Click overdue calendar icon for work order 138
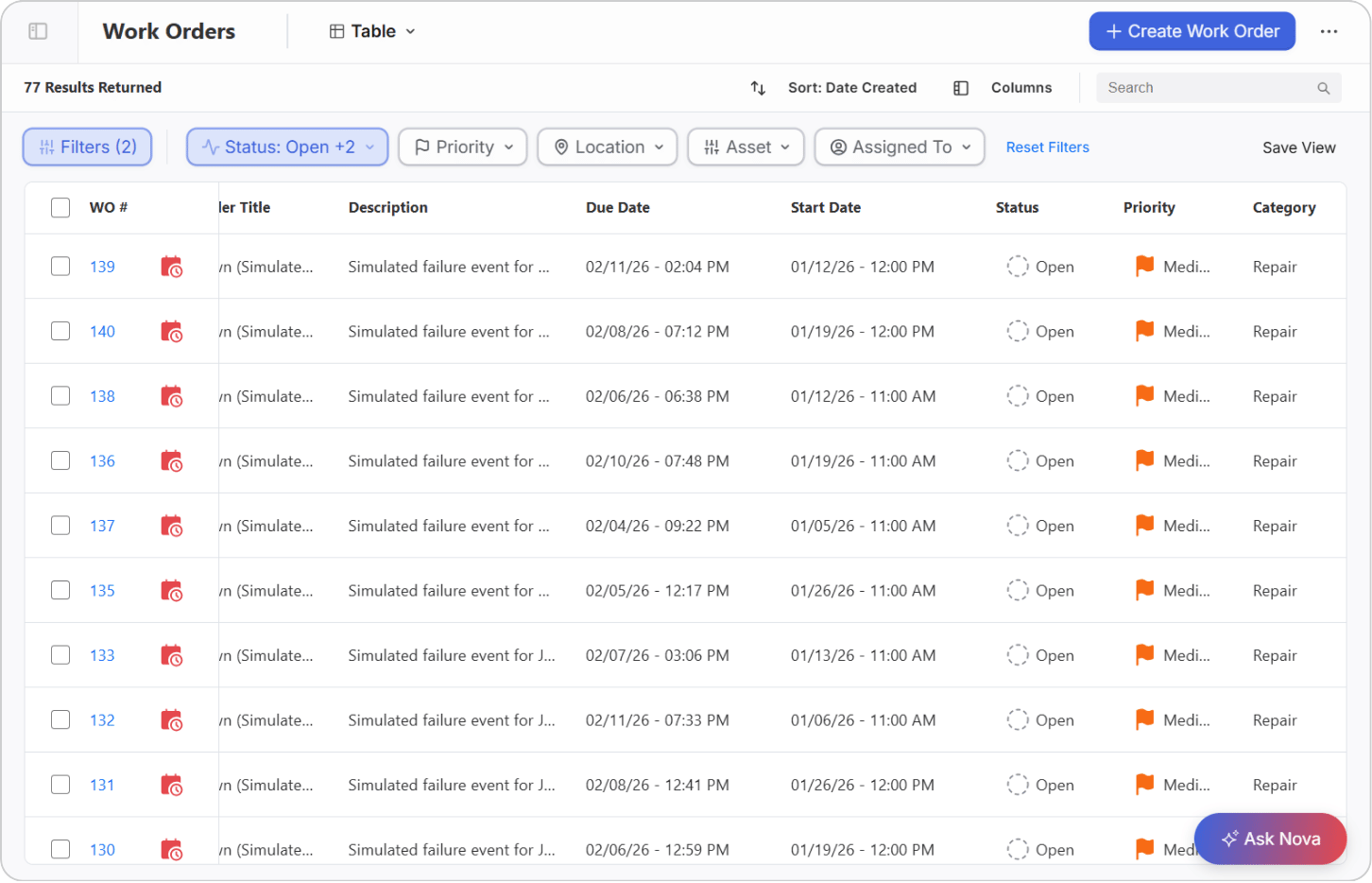Image resolution: width=1372 pixels, height=883 pixels. click(x=171, y=397)
